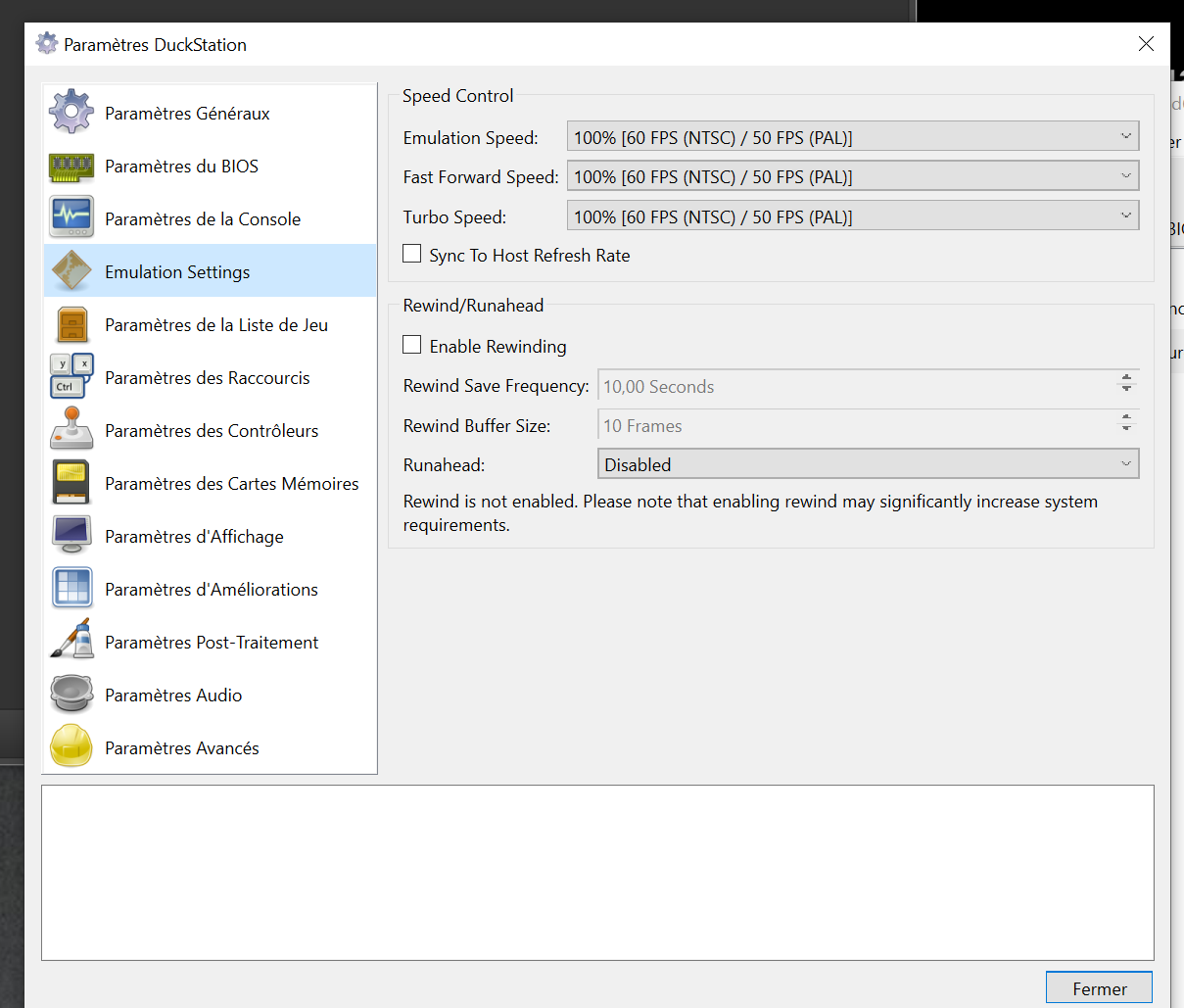Select Emulation Settings in the sidebar
This screenshot has width=1184, height=1008.
coord(211,271)
